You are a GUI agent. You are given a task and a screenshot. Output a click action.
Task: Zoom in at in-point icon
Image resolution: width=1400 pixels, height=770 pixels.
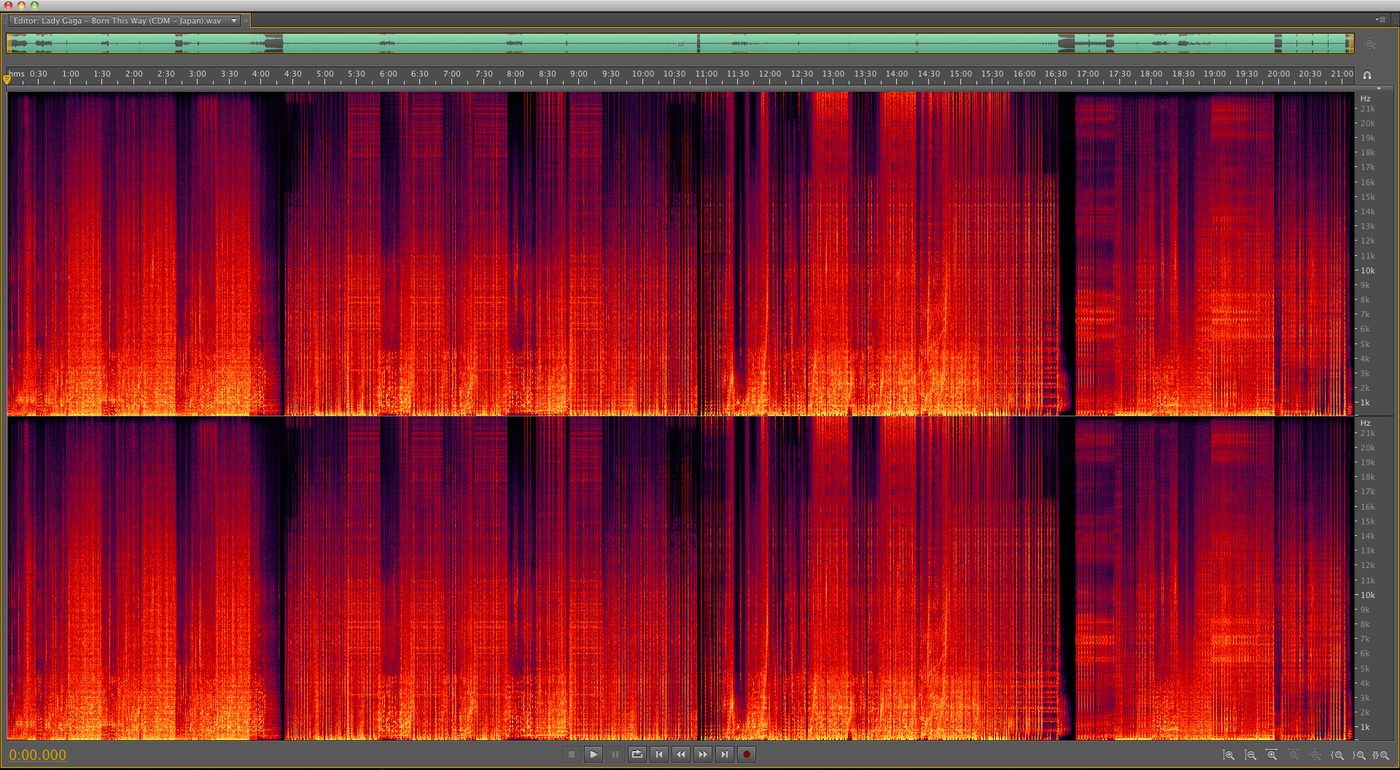(1337, 755)
